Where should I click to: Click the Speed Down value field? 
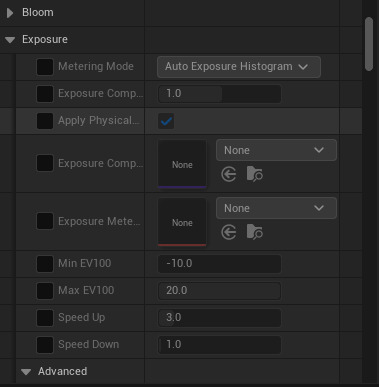coord(219,345)
